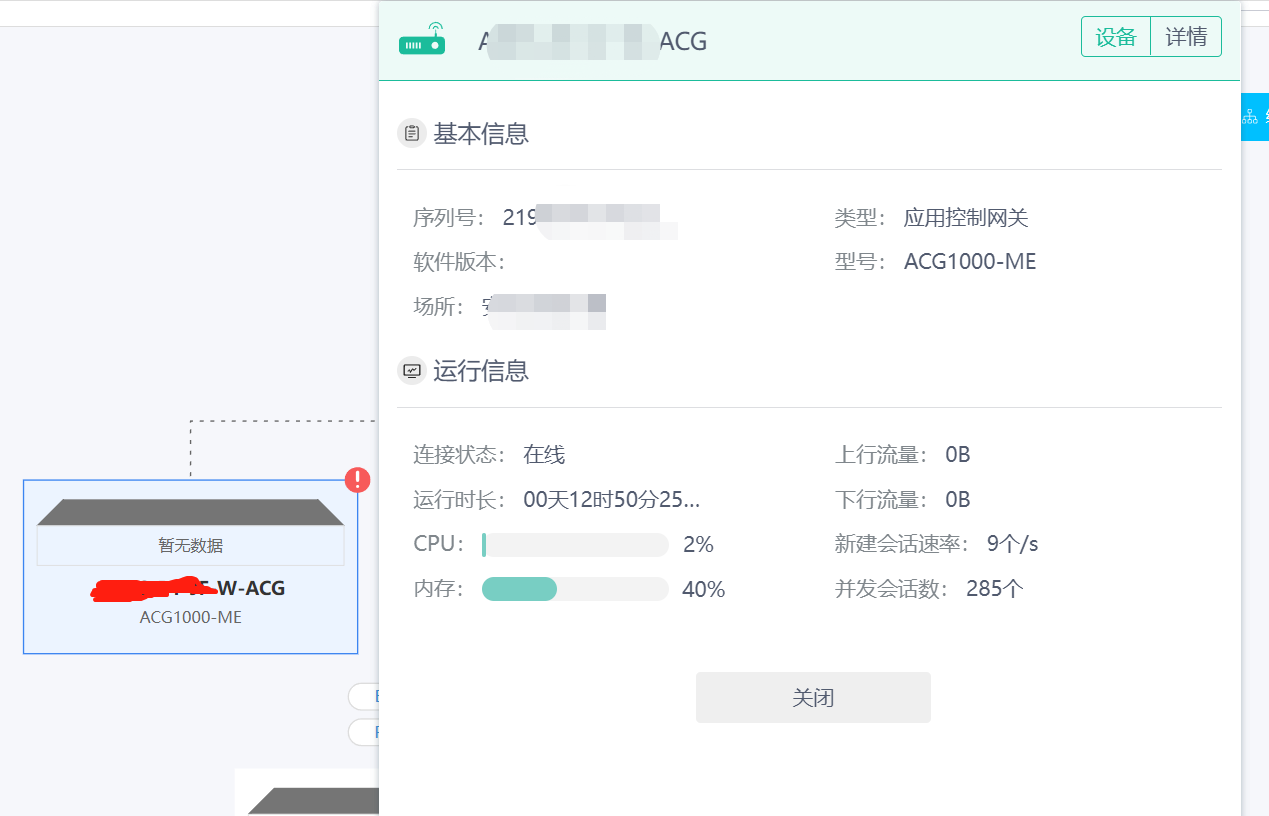Open the 详情 tab
Screen dimensions: 1269x816
pyautogui.click(x=1186, y=38)
